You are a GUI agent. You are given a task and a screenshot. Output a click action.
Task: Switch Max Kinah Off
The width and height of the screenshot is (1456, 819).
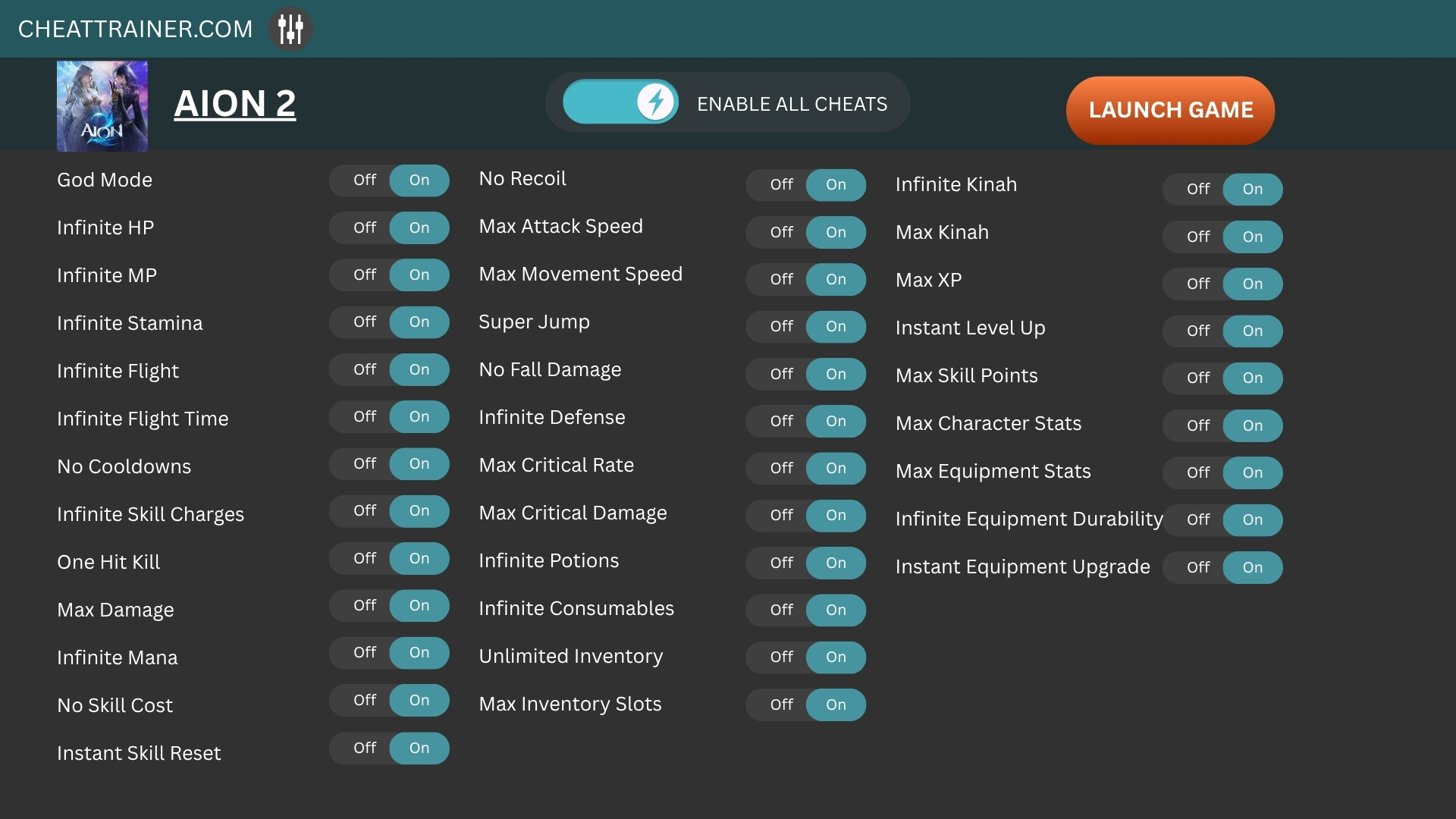pyautogui.click(x=1198, y=237)
